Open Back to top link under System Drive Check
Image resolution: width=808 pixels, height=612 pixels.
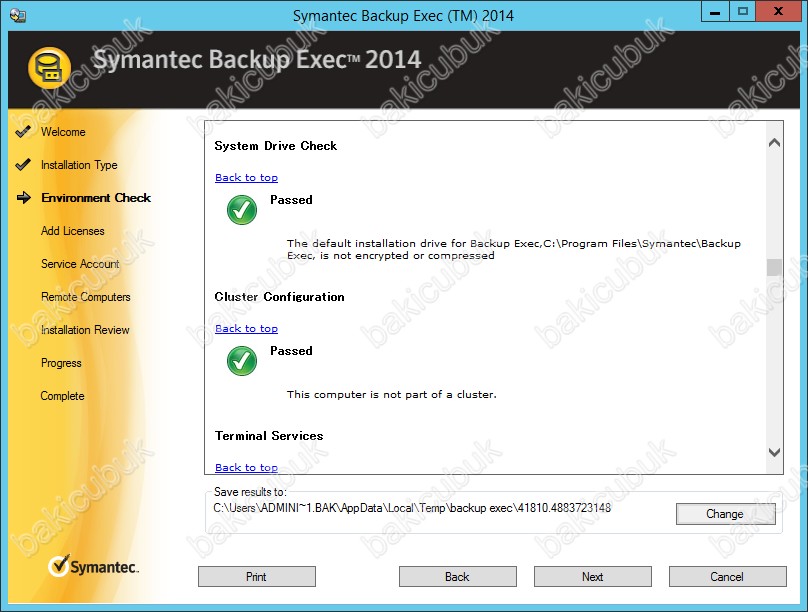click(x=246, y=178)
